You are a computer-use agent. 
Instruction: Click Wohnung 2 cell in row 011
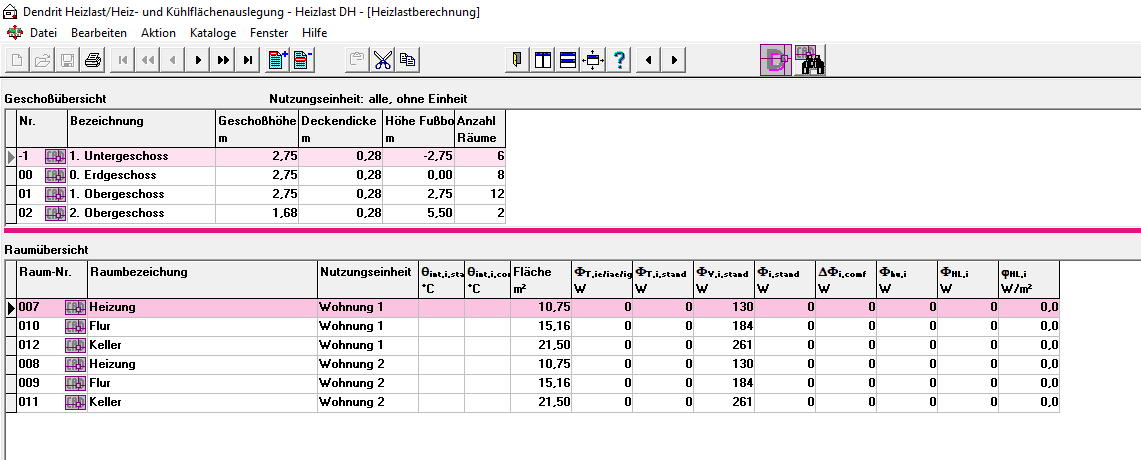pyautogui.click(x=368, y=402)
